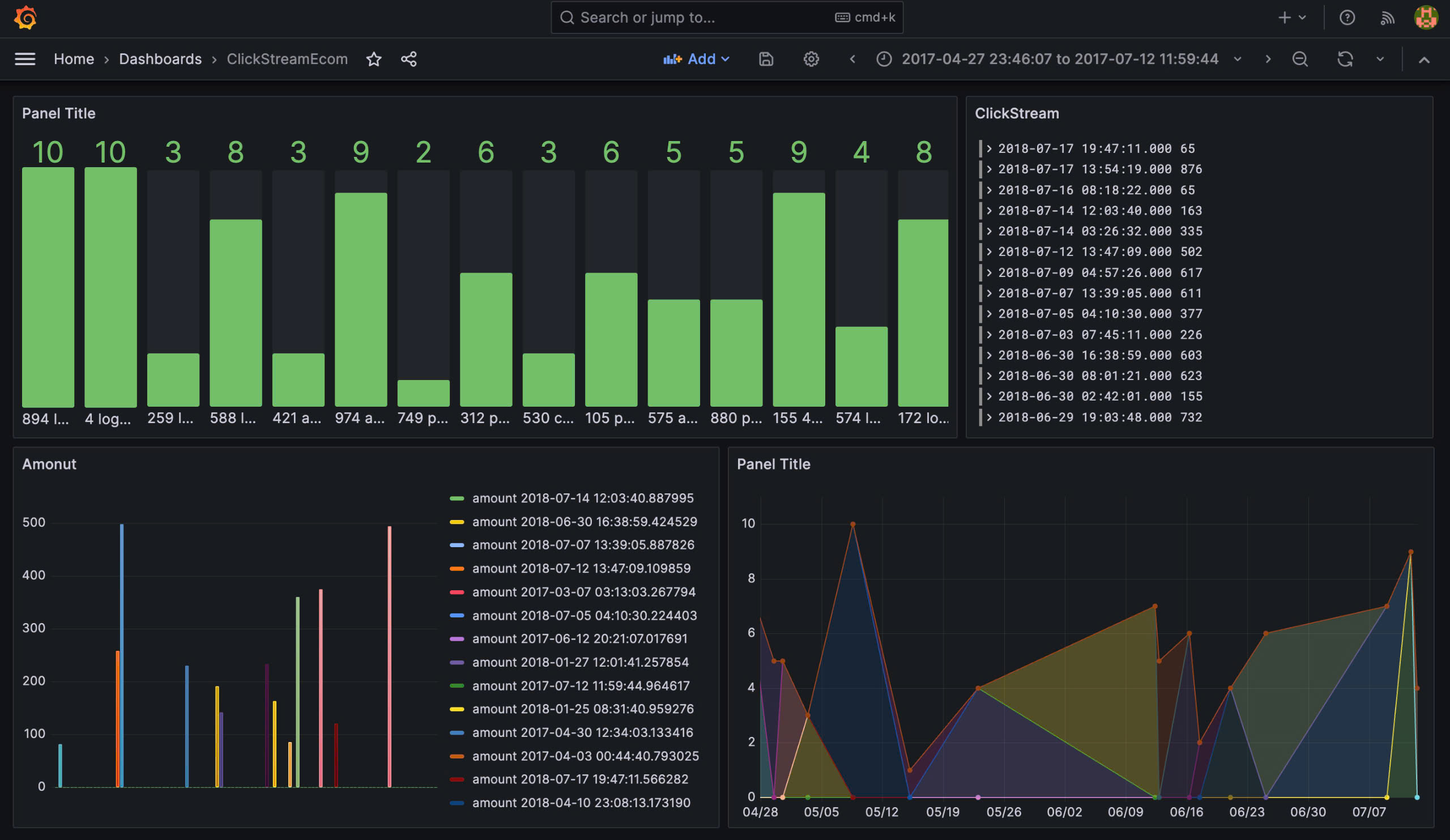Open the Amonut panel title menu

click(x=49, y=464)
